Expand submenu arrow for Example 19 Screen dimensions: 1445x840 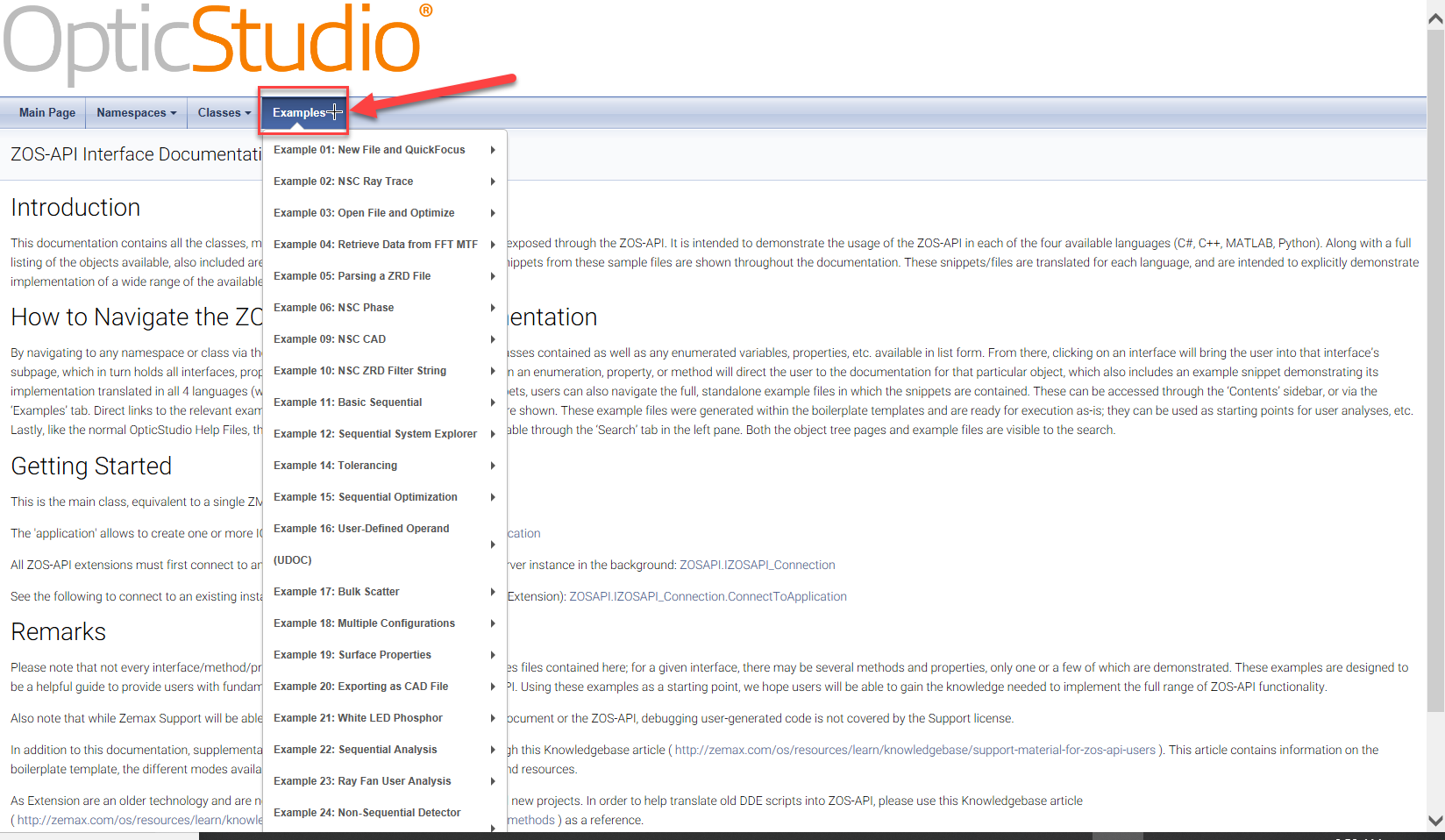493,655
